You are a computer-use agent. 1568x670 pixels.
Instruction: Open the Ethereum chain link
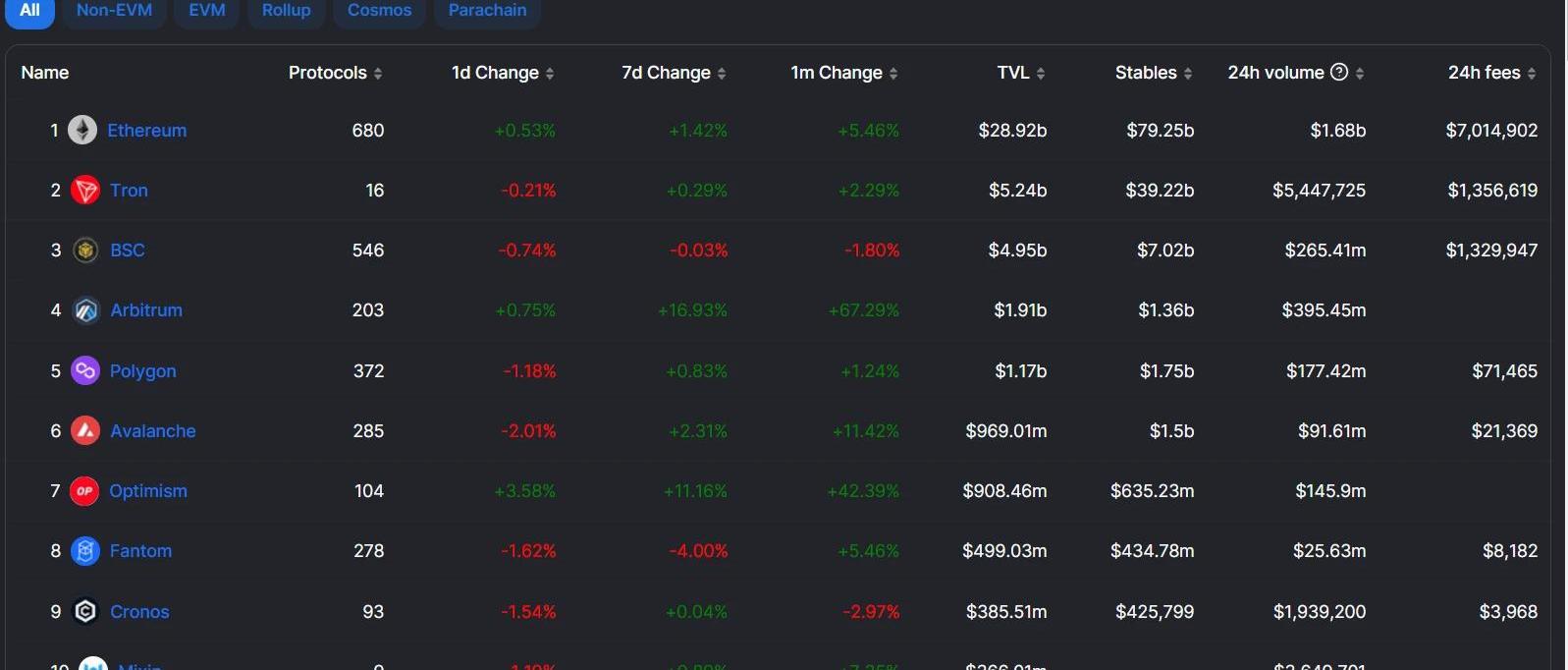click(146, 131)
